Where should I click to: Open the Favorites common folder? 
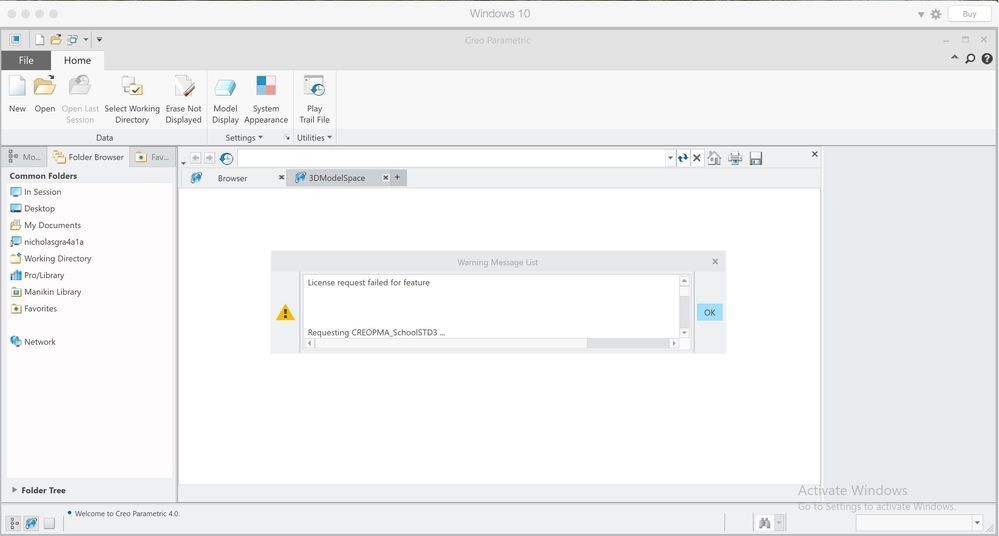(x=34, y=308)
